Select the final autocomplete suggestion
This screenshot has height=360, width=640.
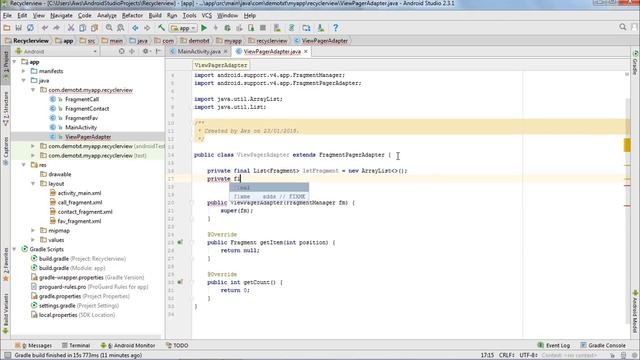pos(269,187)
